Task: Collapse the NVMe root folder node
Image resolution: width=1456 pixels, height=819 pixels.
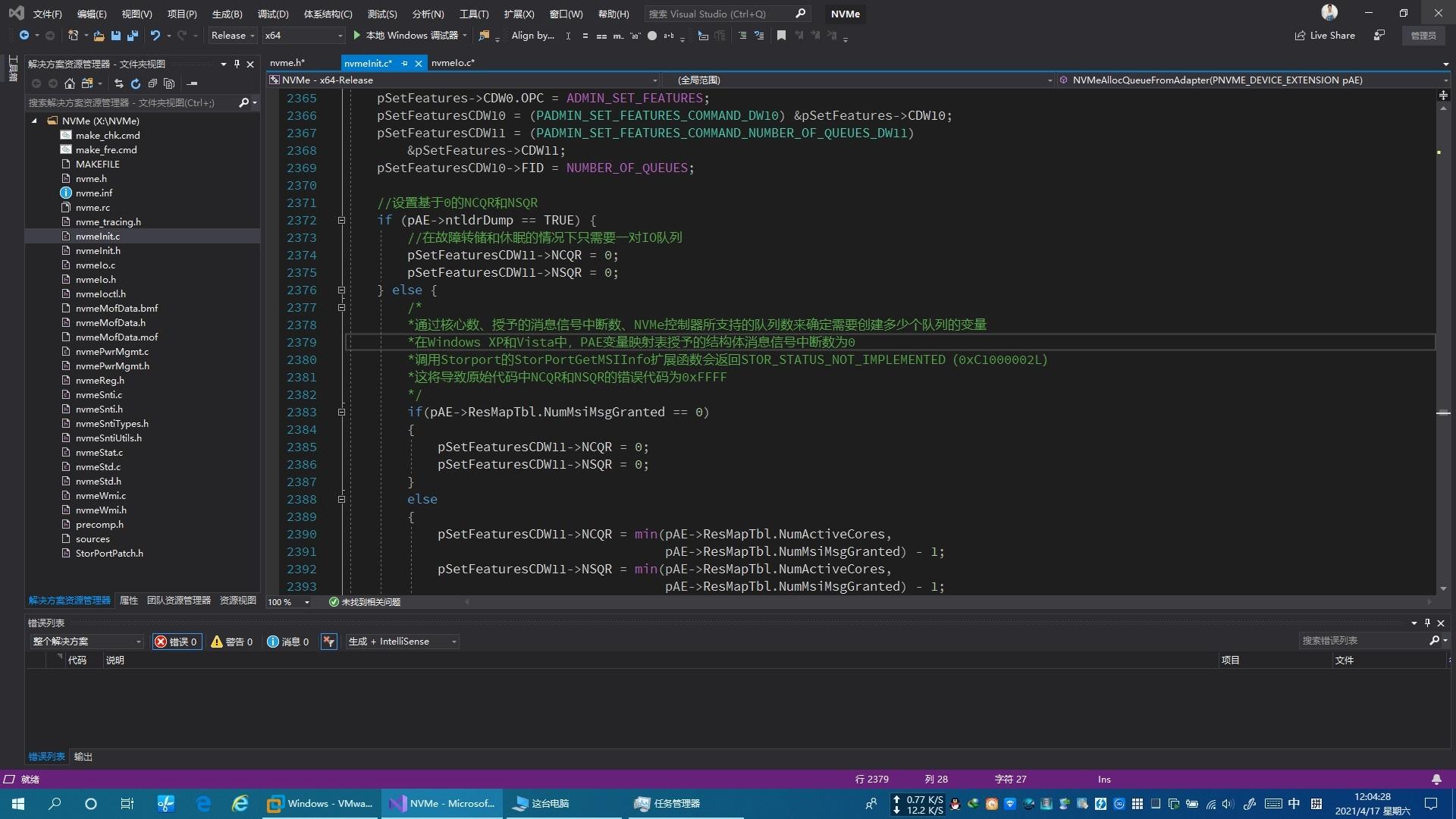Action: (34, 121)
